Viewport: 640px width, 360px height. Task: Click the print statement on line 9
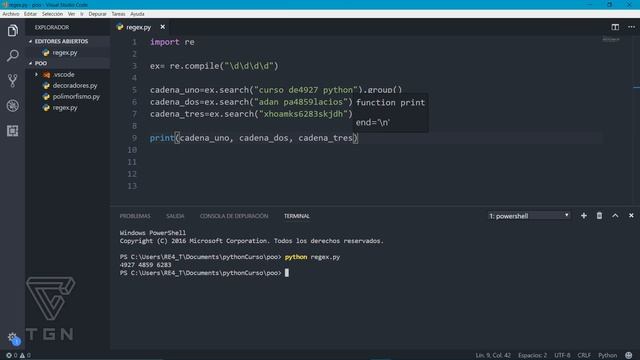[x=254, y=138]
